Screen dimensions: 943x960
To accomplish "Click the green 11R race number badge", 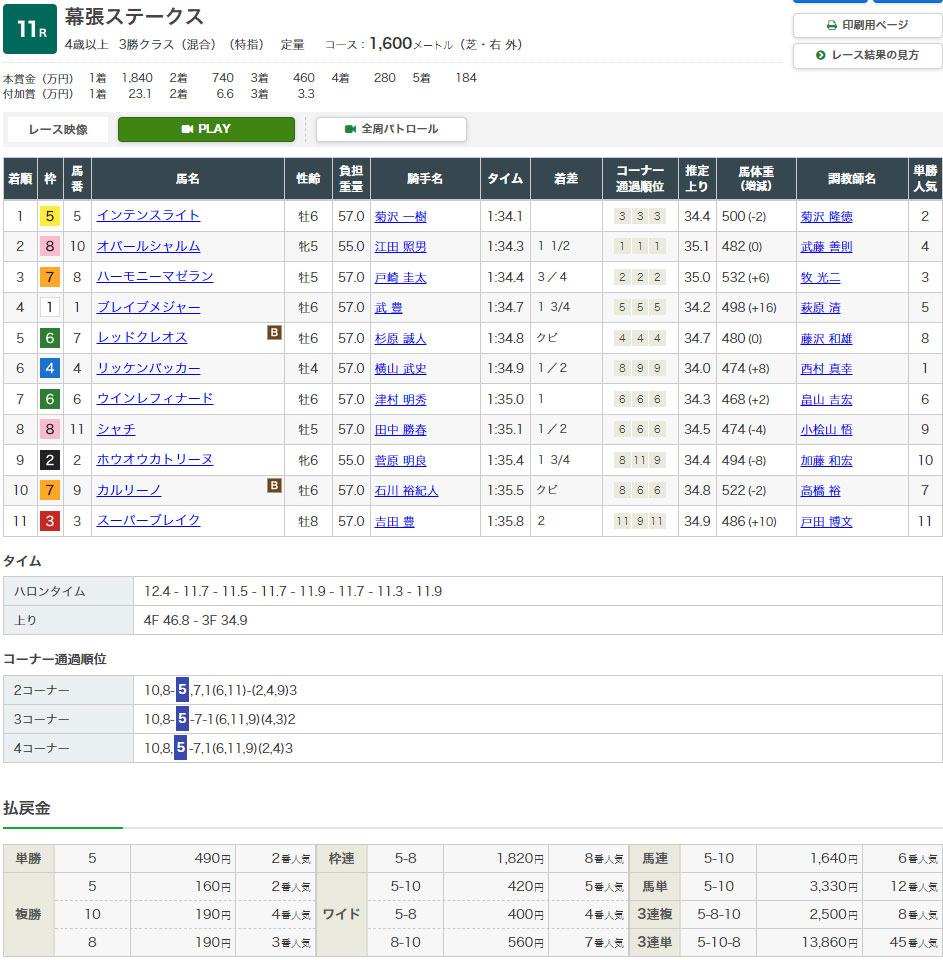I will click(30, 31).
